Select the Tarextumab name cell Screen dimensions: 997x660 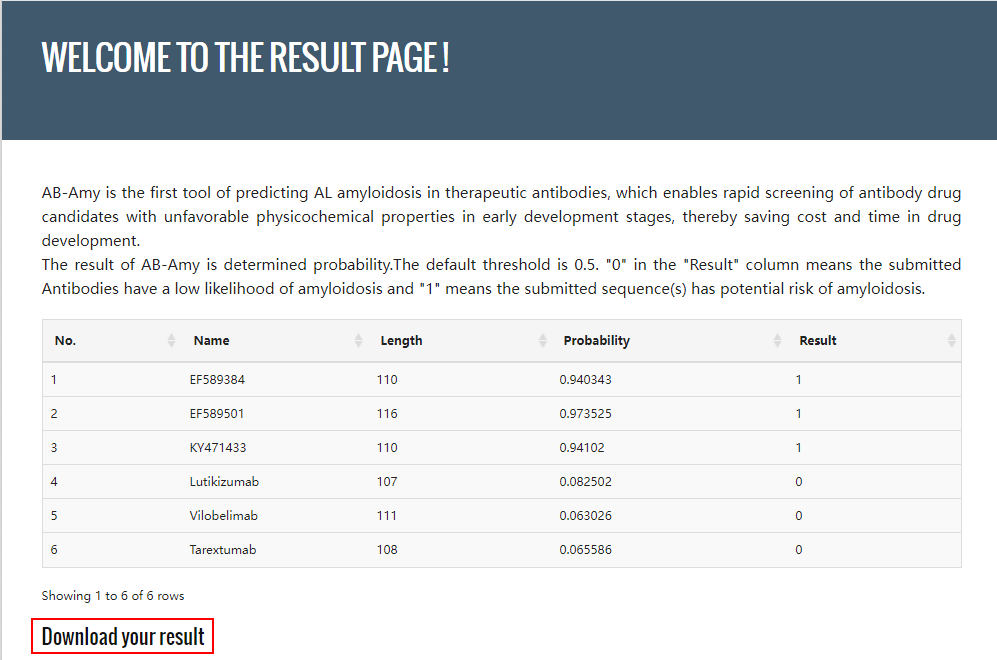click(223, 550)
